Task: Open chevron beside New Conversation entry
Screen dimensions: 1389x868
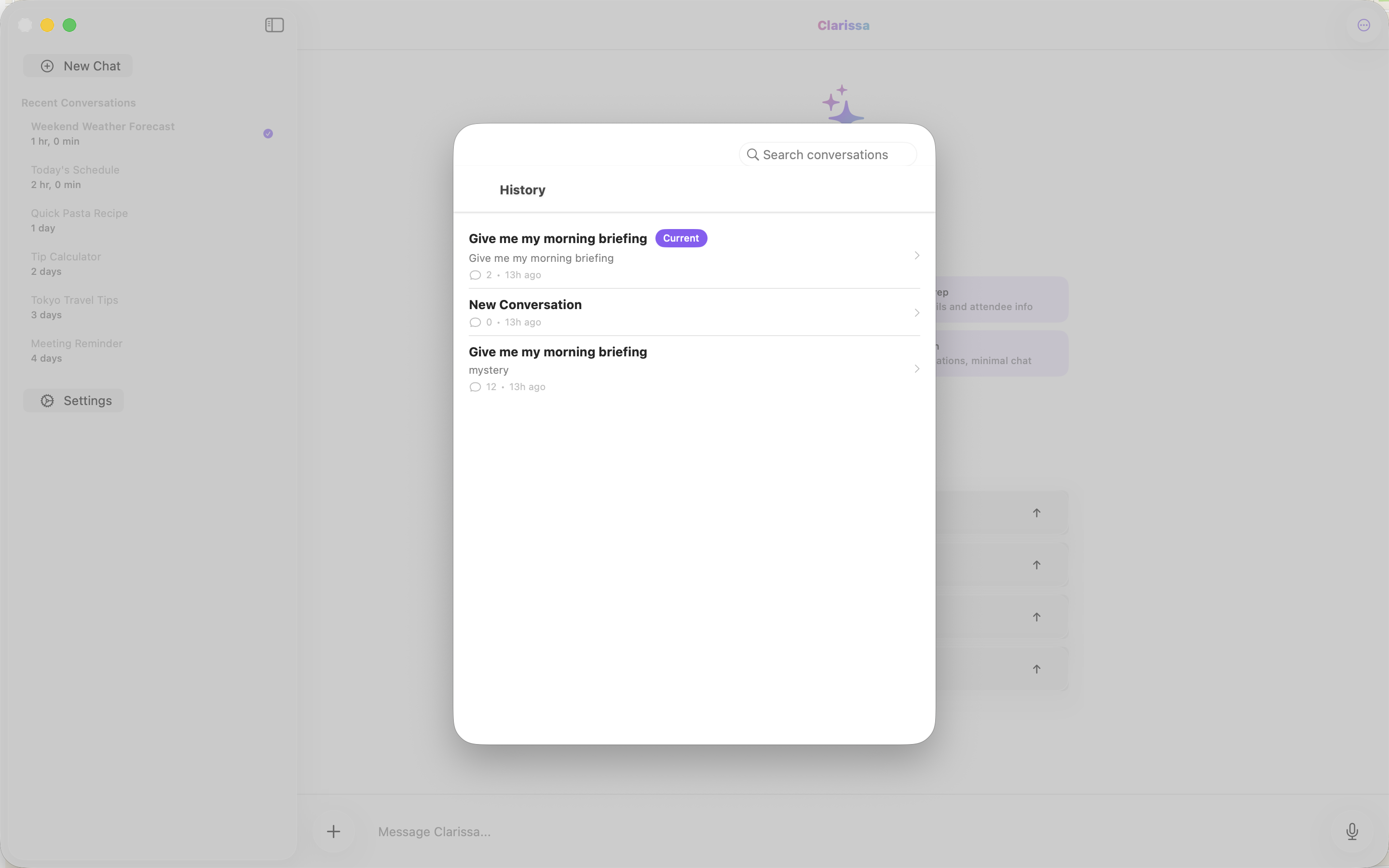Action: (x=917, y=313)
